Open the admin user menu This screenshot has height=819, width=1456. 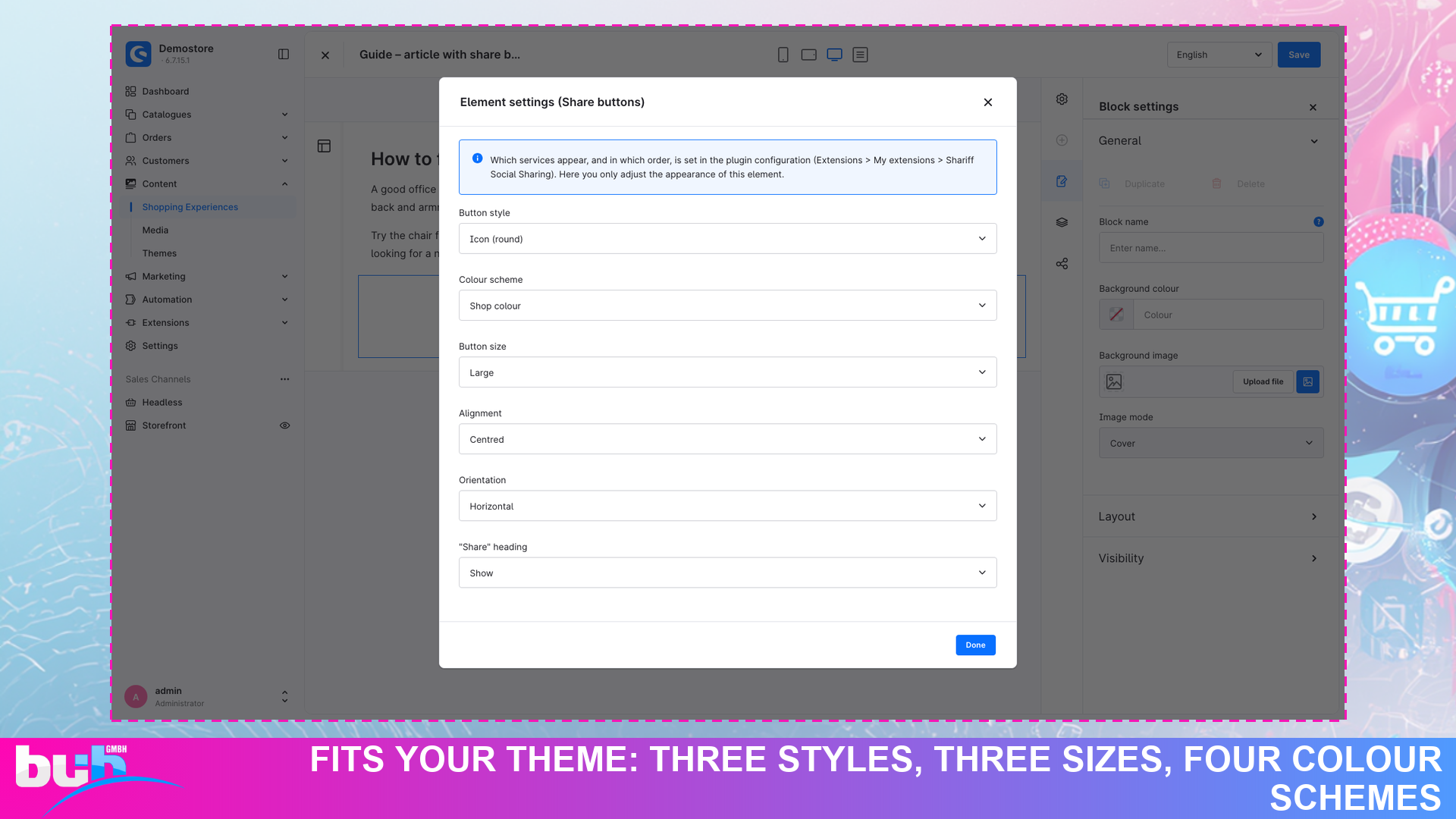click(209, 697)
